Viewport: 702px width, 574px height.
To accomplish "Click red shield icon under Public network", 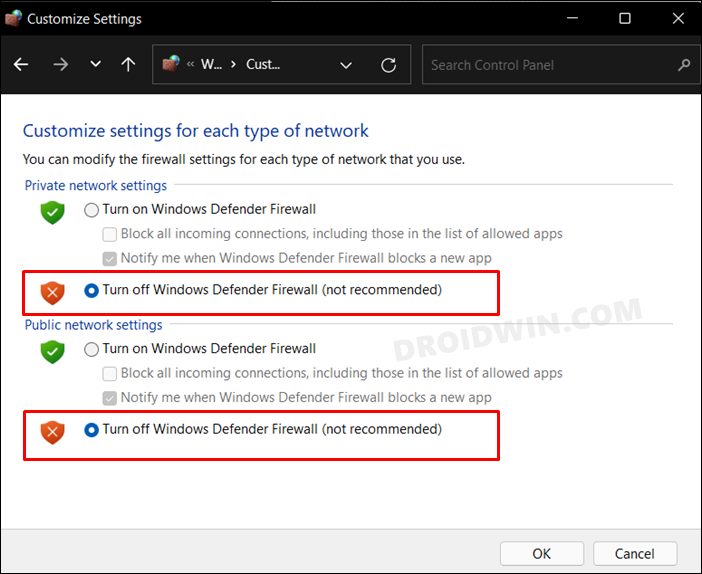I will point(52,432).
